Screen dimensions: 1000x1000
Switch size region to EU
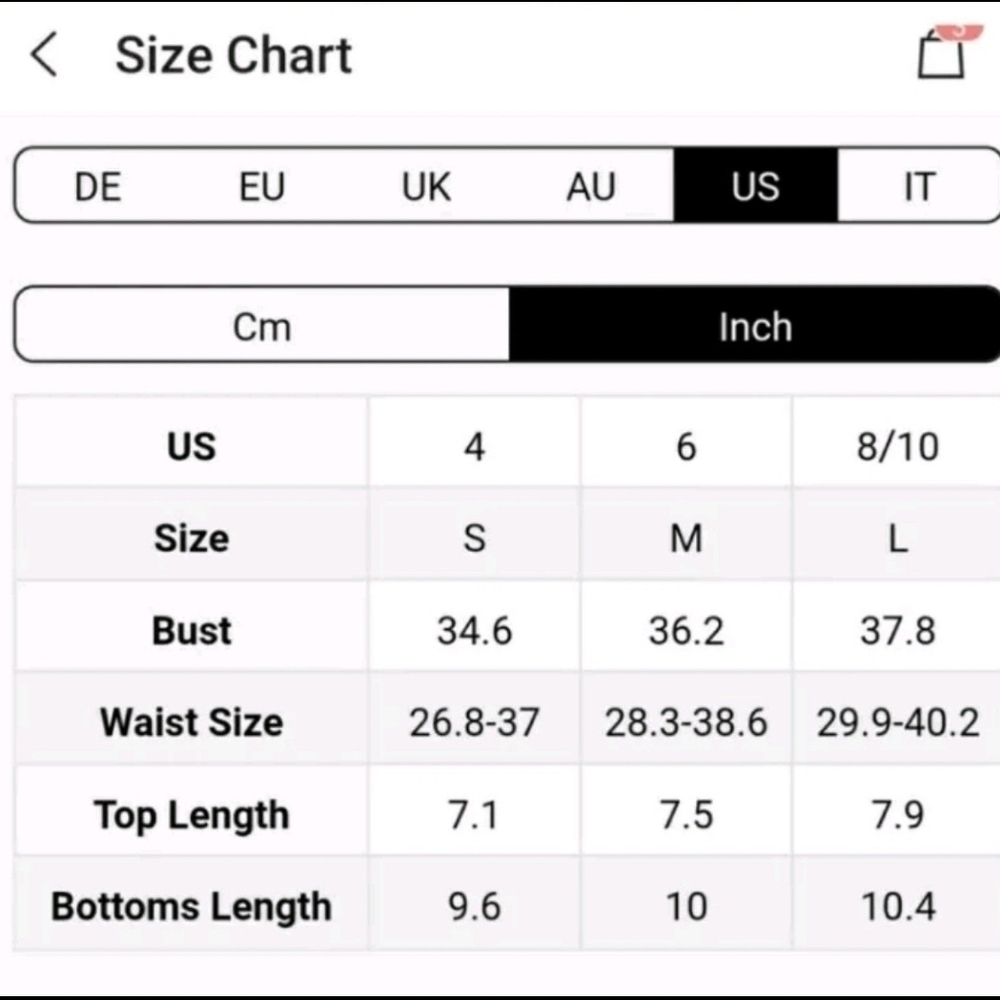click(x=261, y=186)
